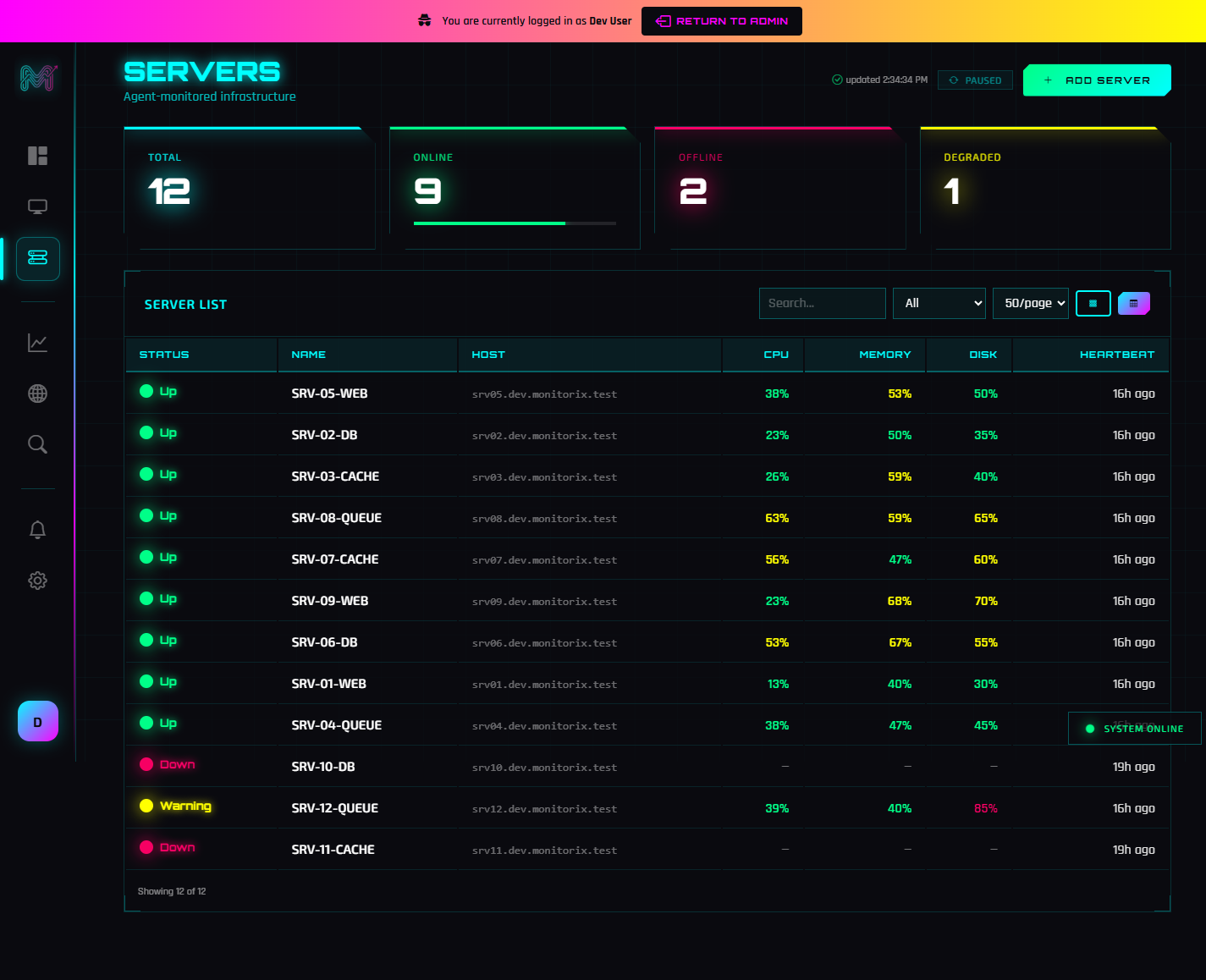Open the user avatar D badge
Viewport: 1206px width, 980px height.
[x=38, y=721]
